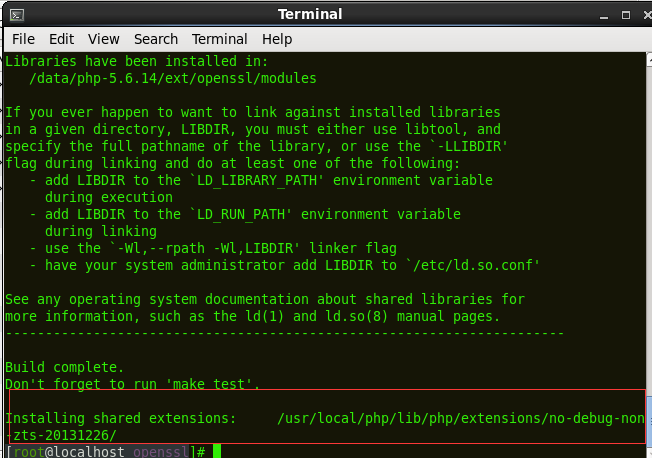
Task: Open the Help menu
Action: pos(277,39)
